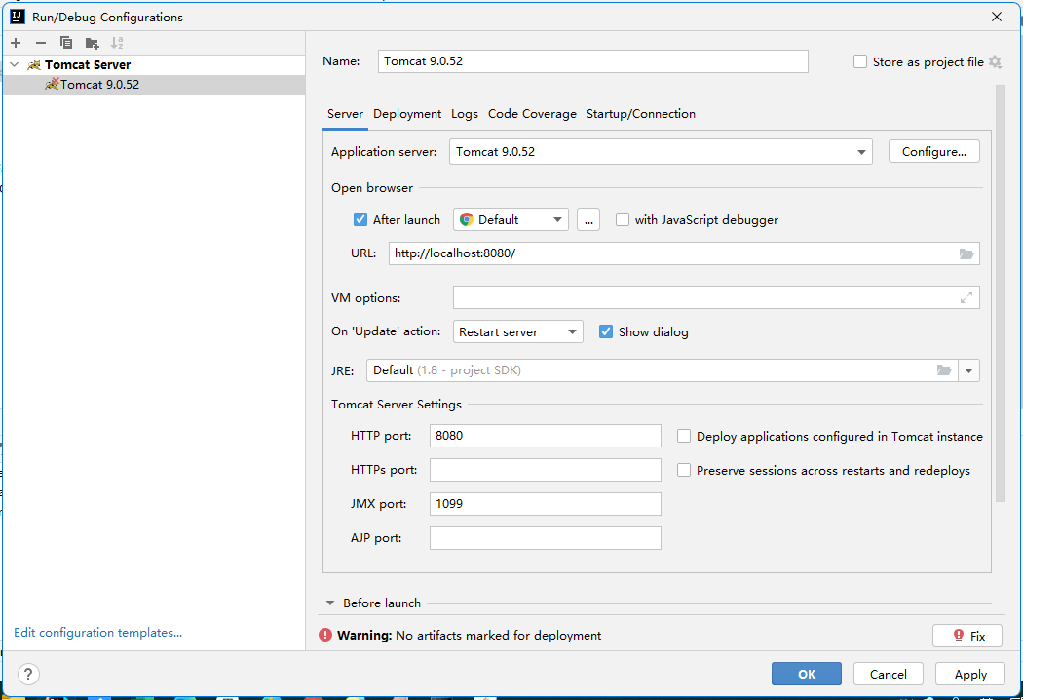1050x700 pixels.
Task: Open JRE dropdown arrow
Action: [x=968, y=370]
